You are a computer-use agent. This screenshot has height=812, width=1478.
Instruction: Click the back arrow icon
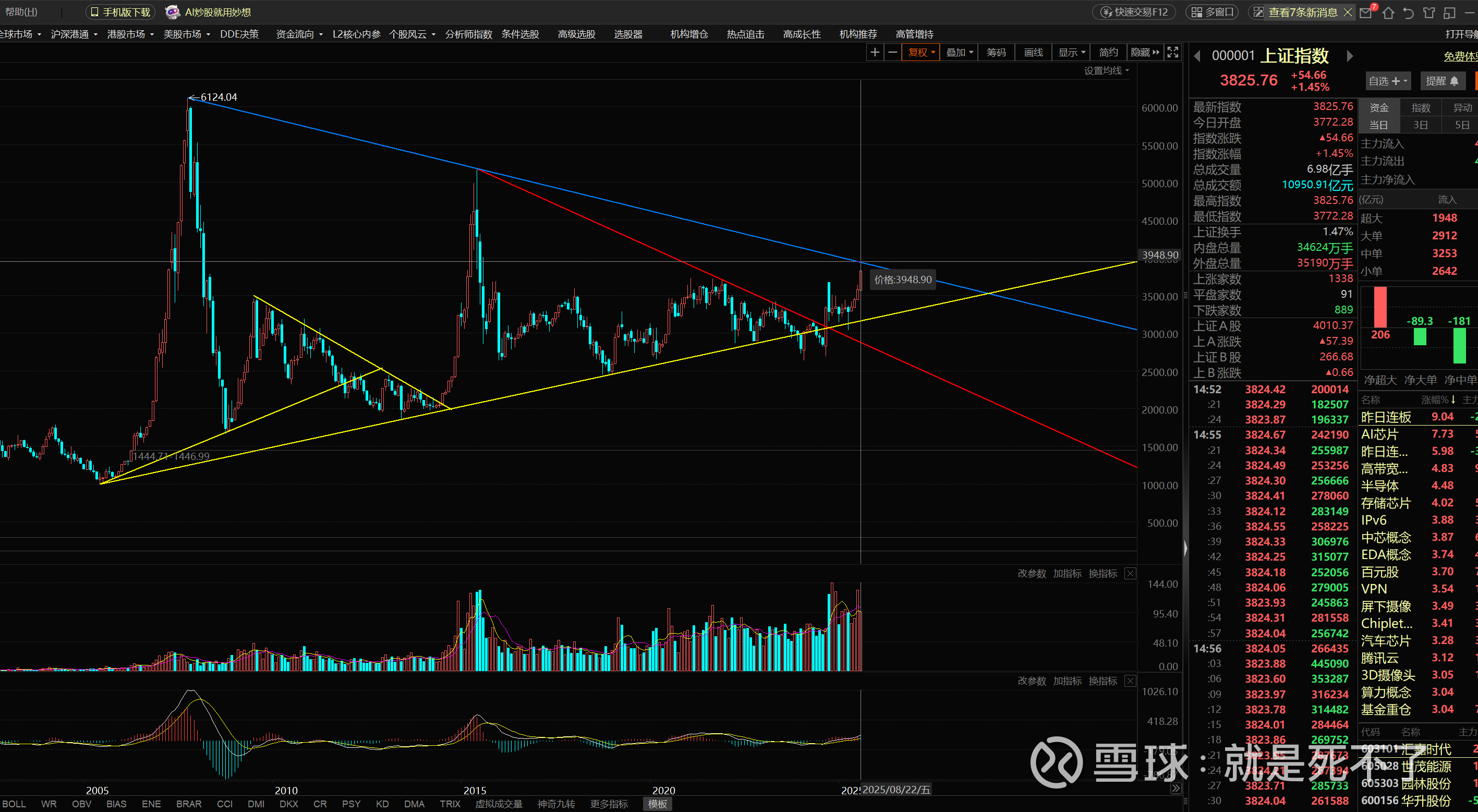click(1408, 12)
